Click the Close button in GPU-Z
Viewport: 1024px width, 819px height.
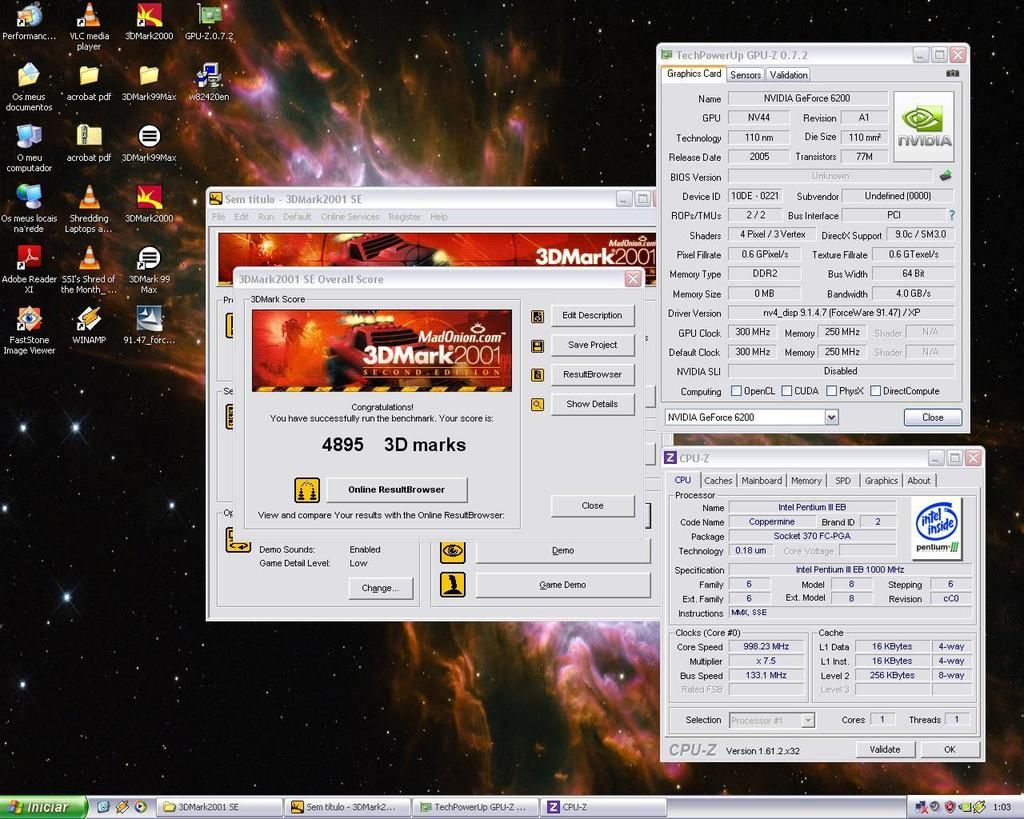(933, 417)
